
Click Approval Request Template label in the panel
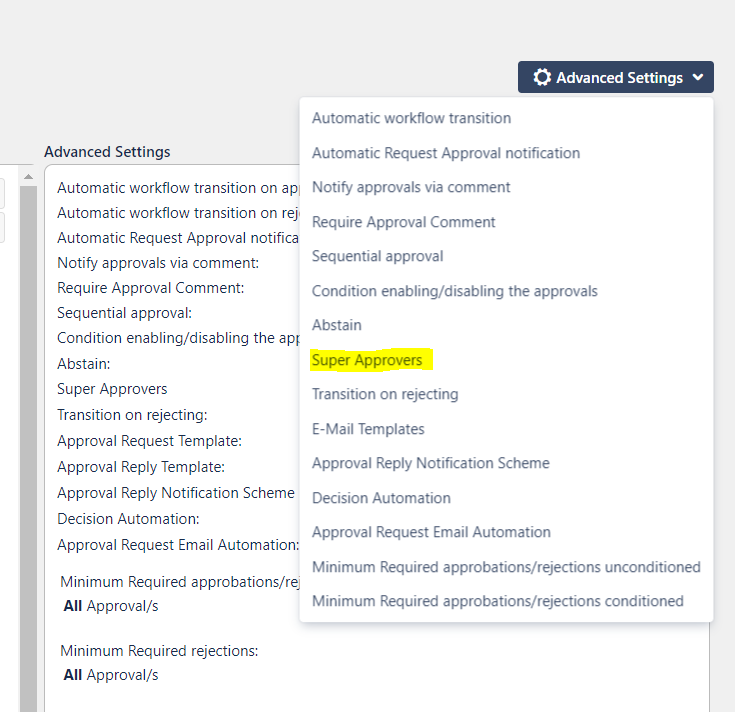pos(149,441)
